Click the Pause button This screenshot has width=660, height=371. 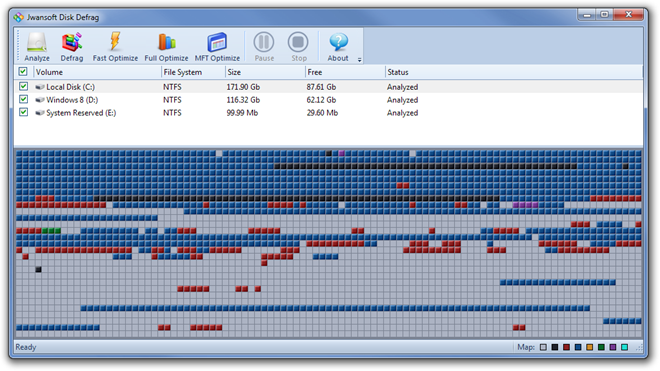pos(264,46)
